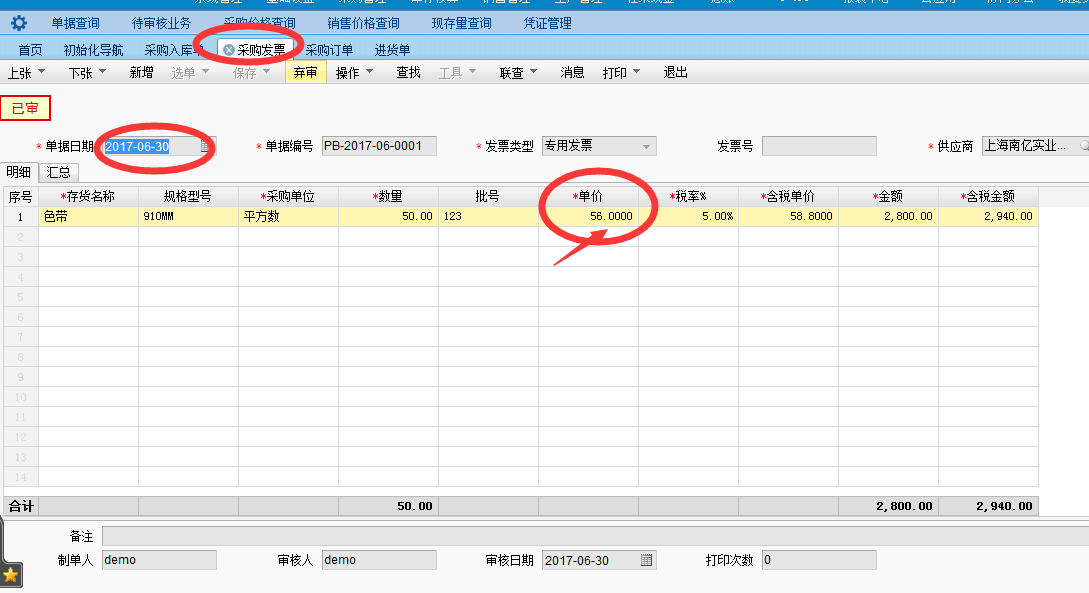Click 退出 to exit the form
This screenshot has height=593, width=1089.
pos(675,72)
